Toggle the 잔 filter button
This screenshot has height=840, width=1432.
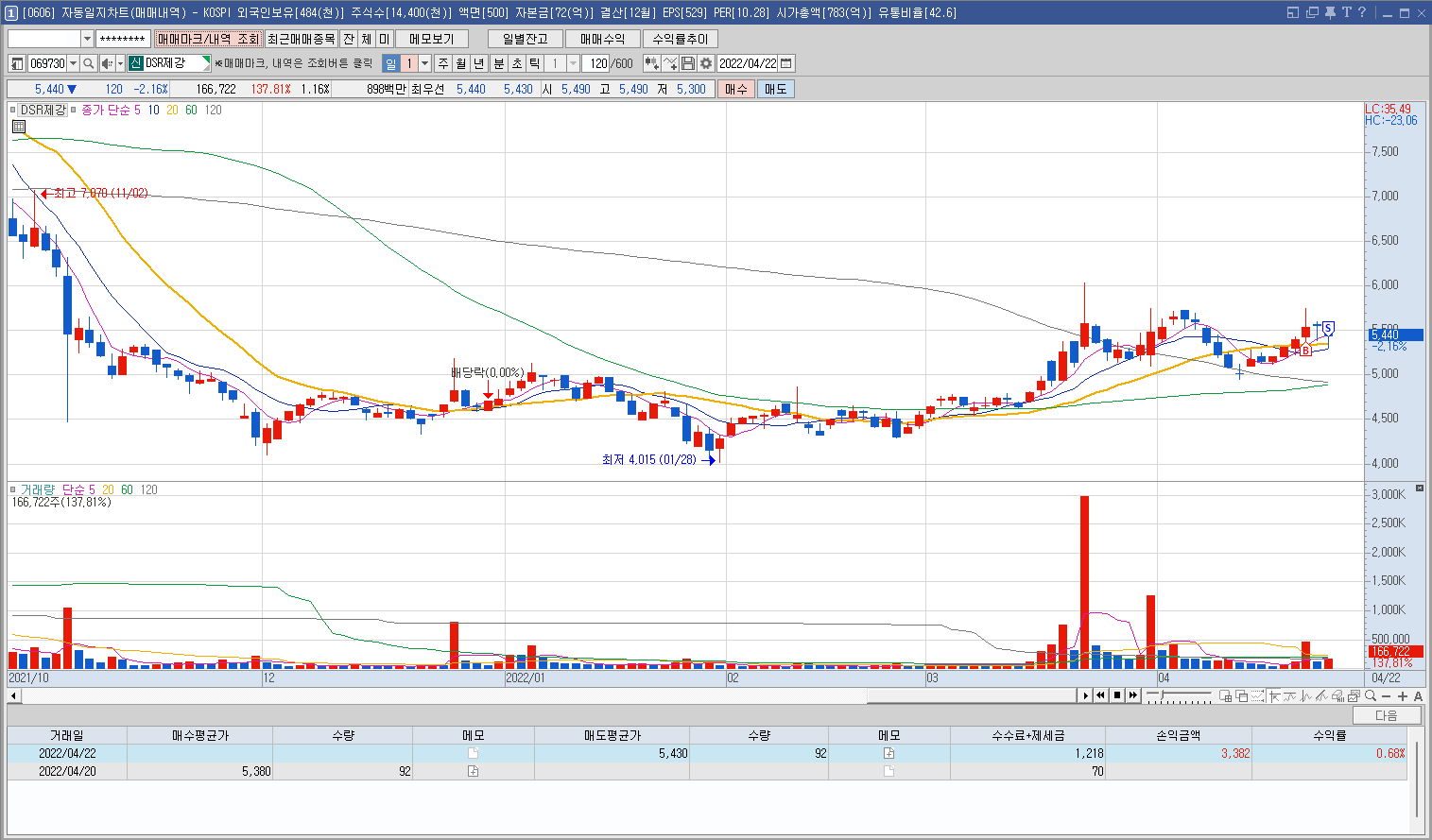349,39
